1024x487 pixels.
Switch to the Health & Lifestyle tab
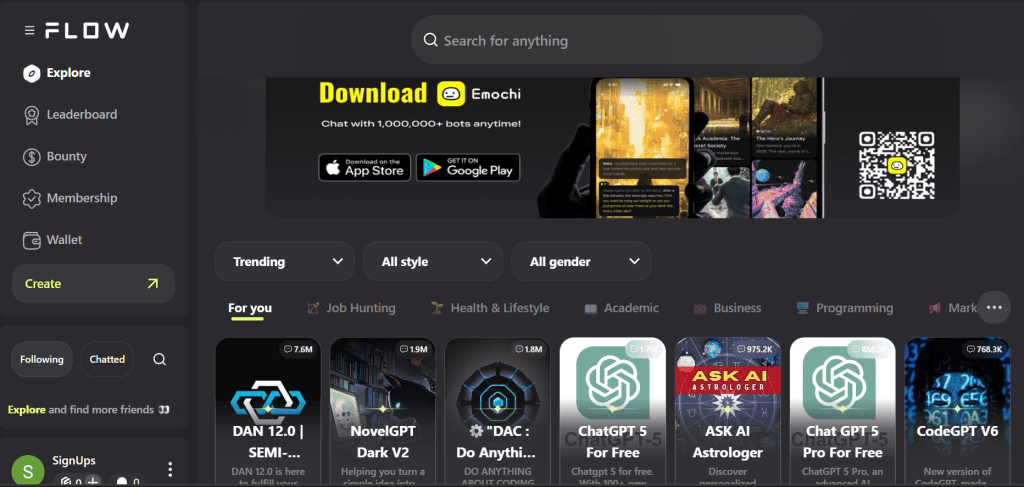click(490, 308)
